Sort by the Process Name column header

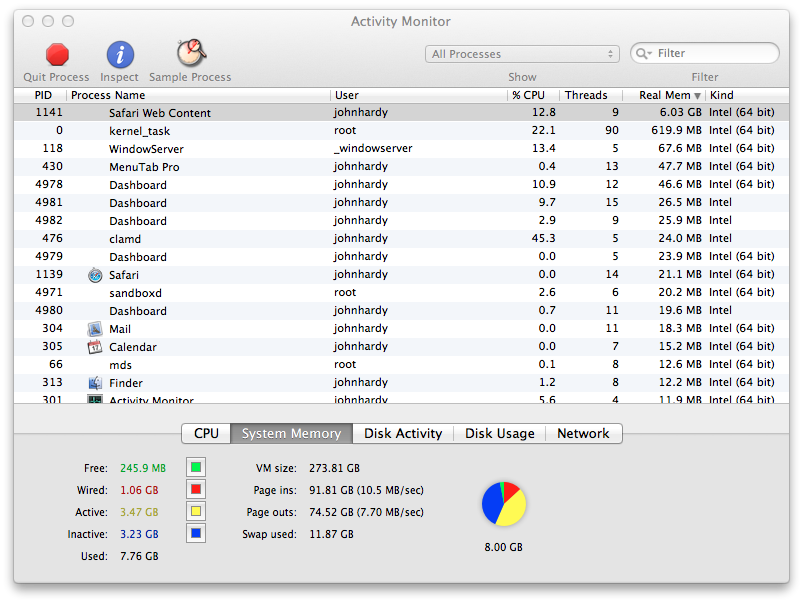tap(198, 95)
